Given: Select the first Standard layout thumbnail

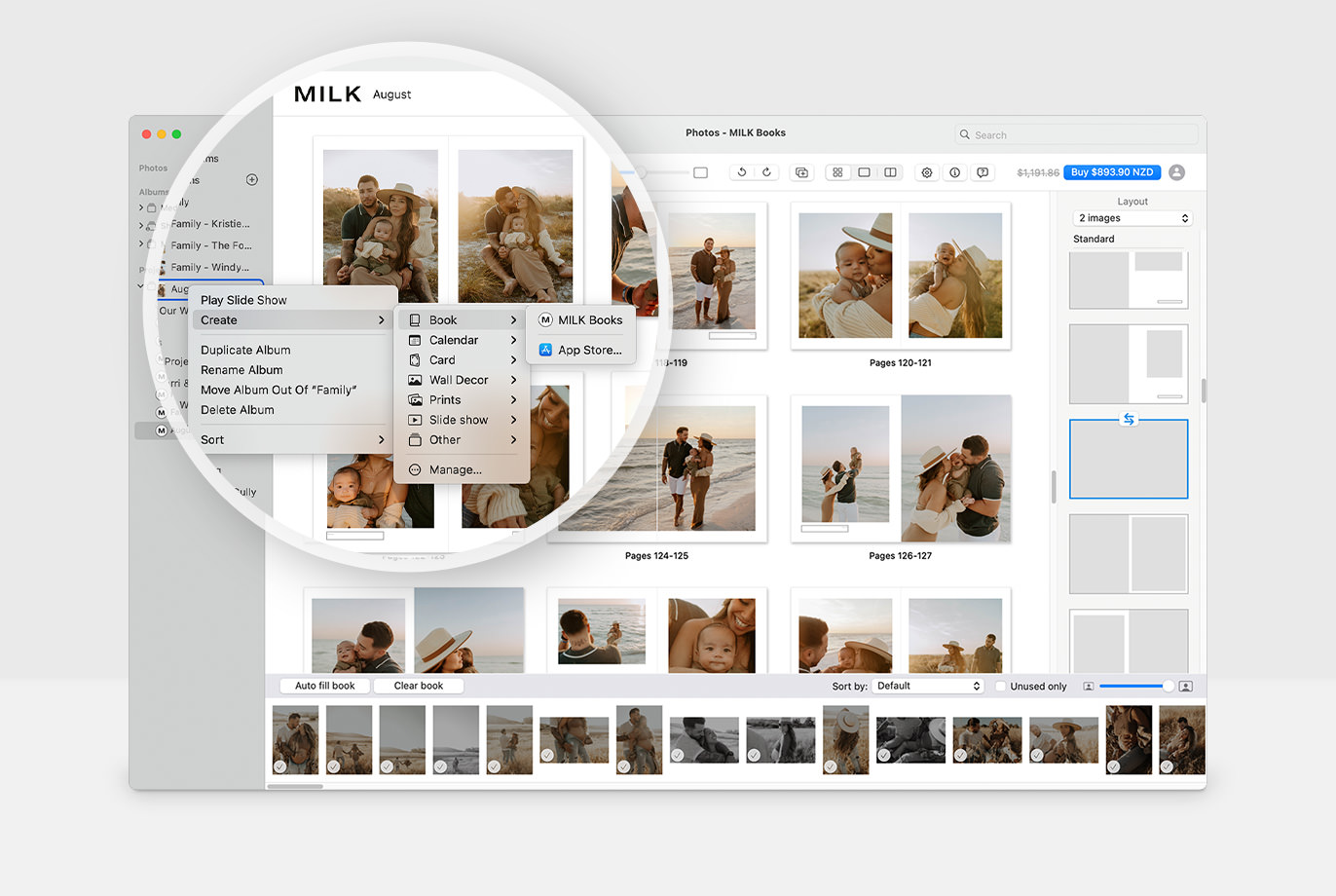Looking at the screenshot, I should click(1129, 280).
